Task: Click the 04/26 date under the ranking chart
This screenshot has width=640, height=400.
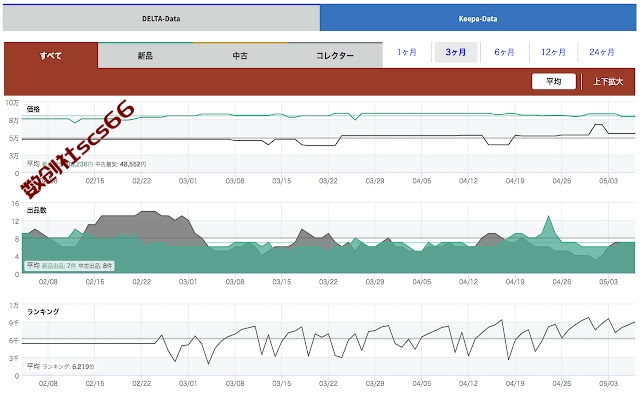Action: (x=562, y=383)
